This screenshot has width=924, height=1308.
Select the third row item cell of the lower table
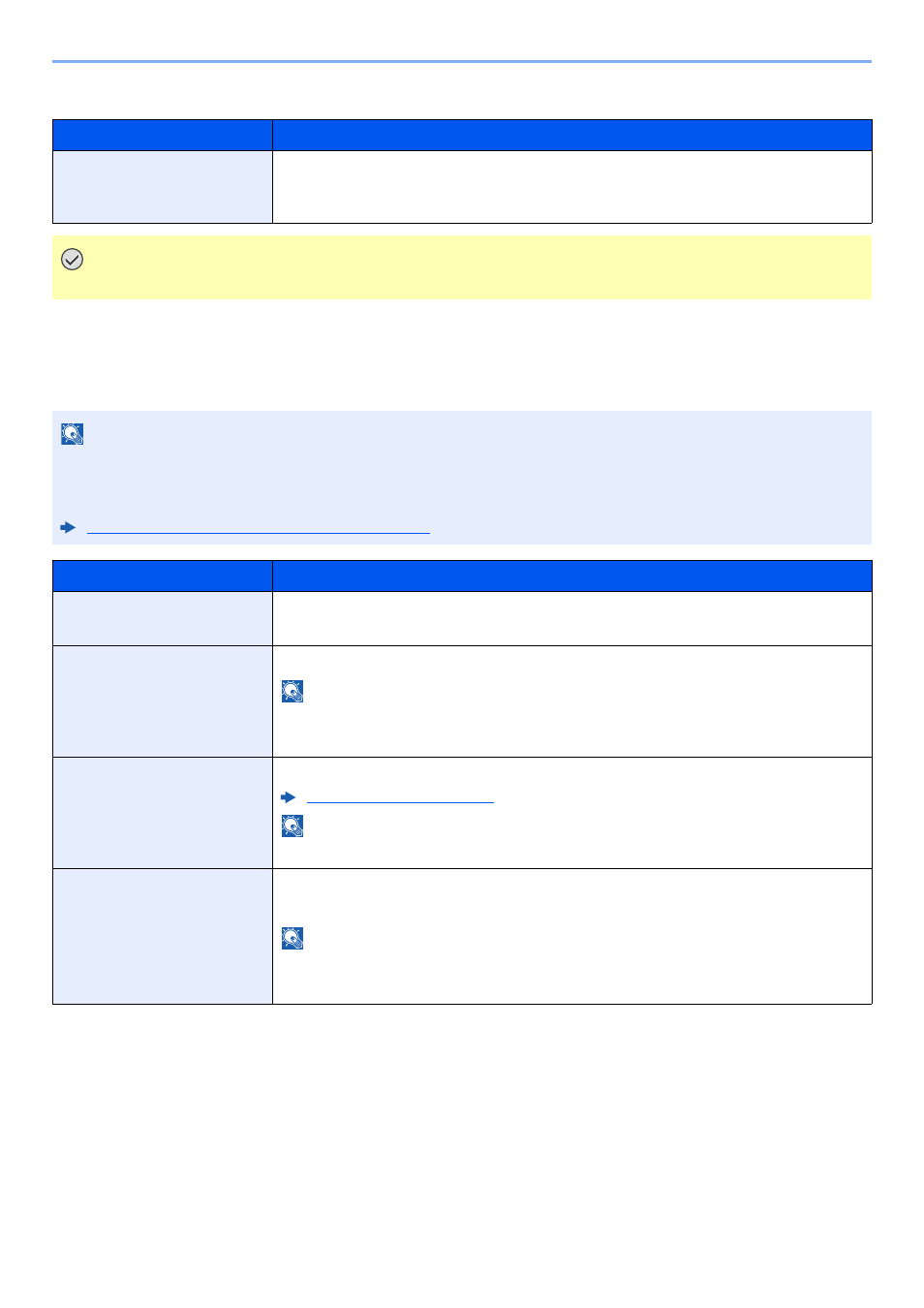tap(163, 813)
